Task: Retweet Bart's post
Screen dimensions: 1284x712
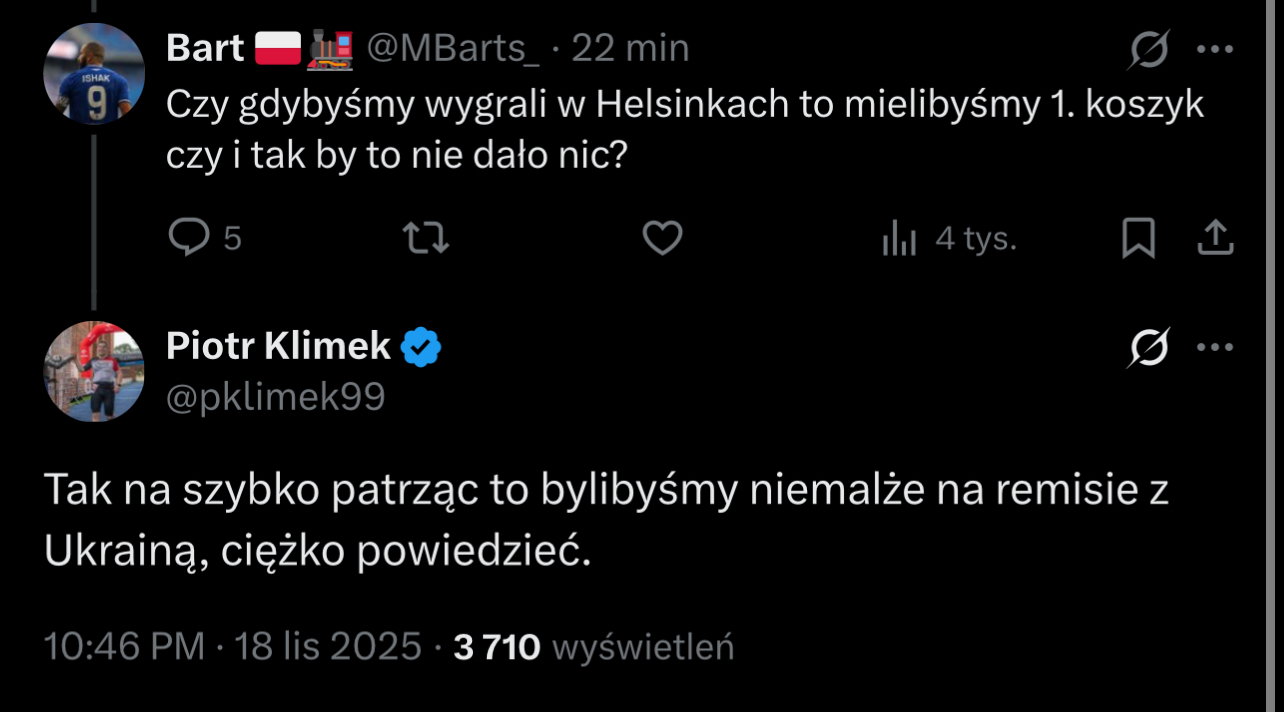Action: pyautogui.click(x=425, y=238)
